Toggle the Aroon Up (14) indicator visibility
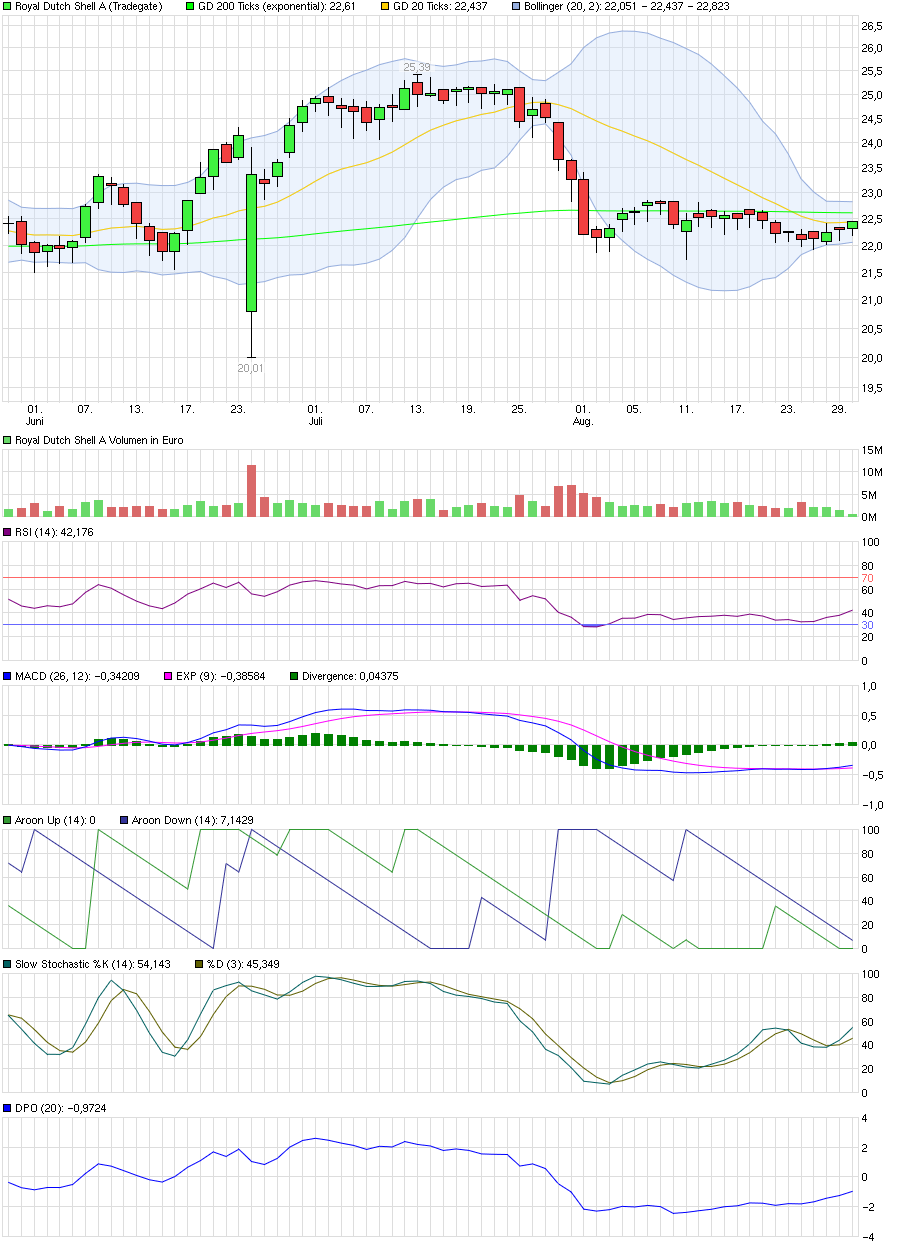The height and width of the screenshot is (1246, 900). [7, 820]
